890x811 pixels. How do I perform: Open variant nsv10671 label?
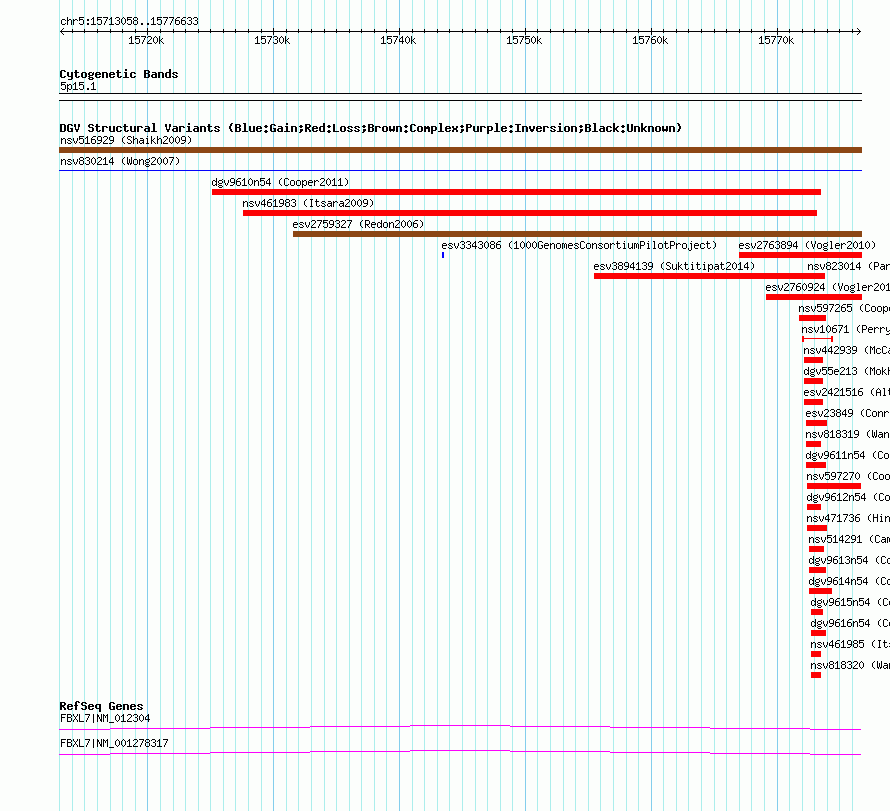(x=845, y=329)
